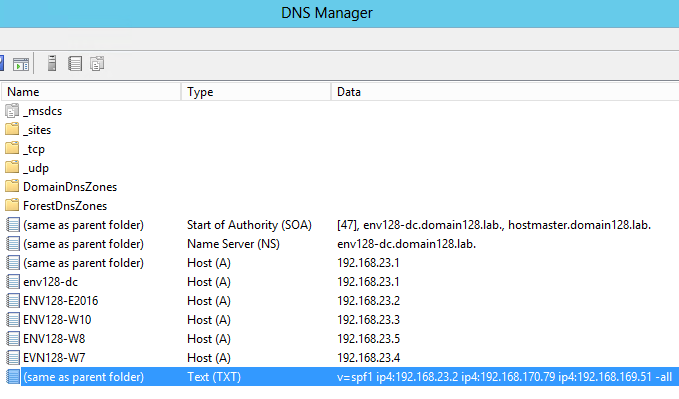Click record icon for ENV128-E2016
679x399 pixels.
click(13, 301)
